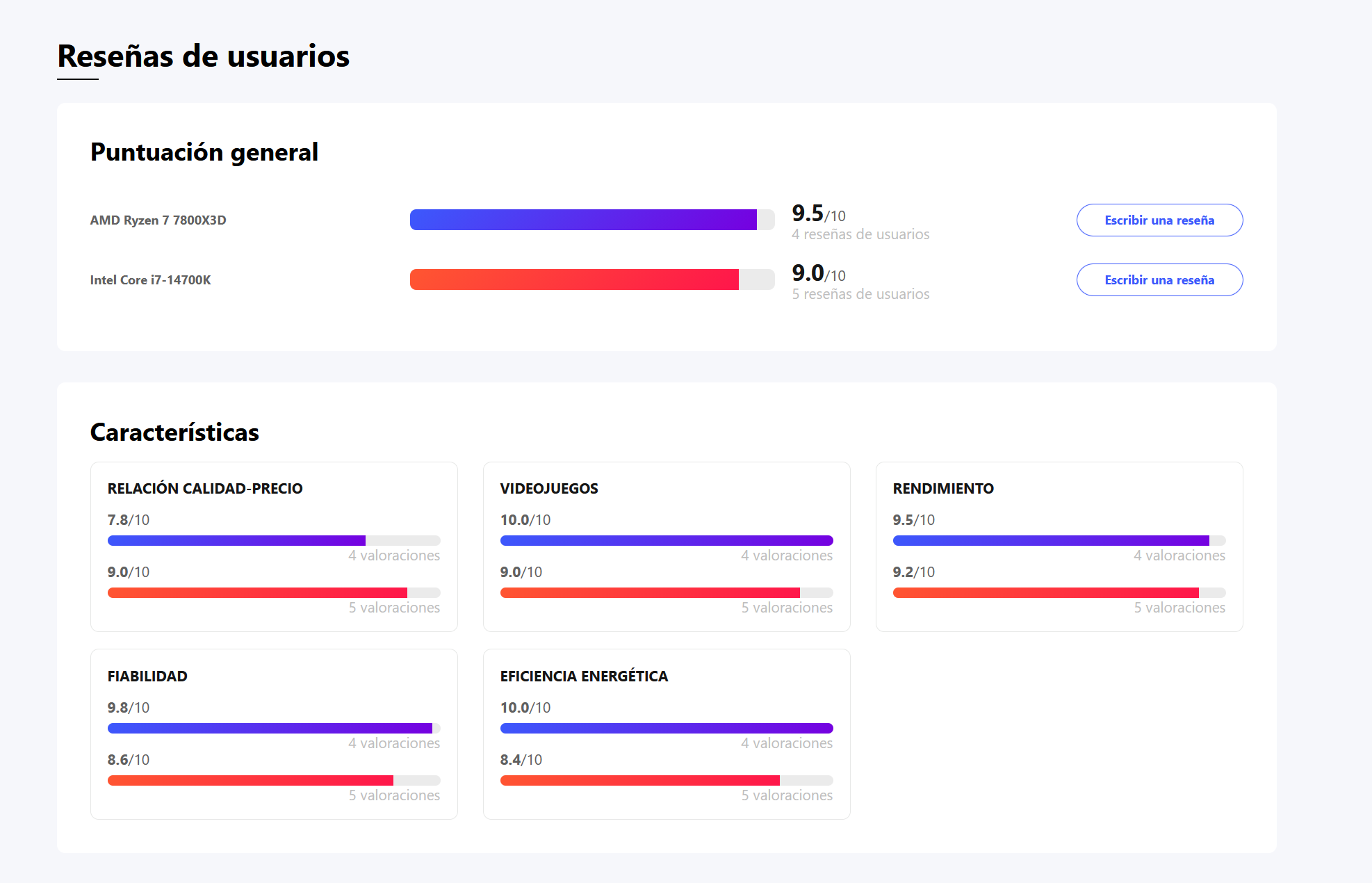Select the AMD Ryzen 7 7800X3D label
This screenshot has width=1372, height=883.
click(x=158, y=220)
